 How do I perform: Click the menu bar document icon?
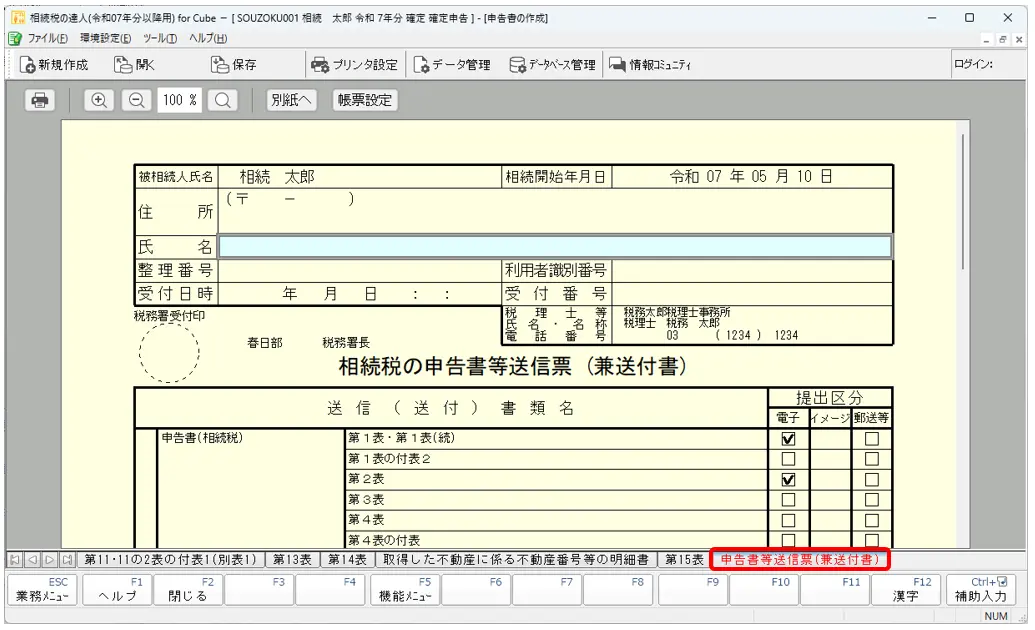(15, 38)
